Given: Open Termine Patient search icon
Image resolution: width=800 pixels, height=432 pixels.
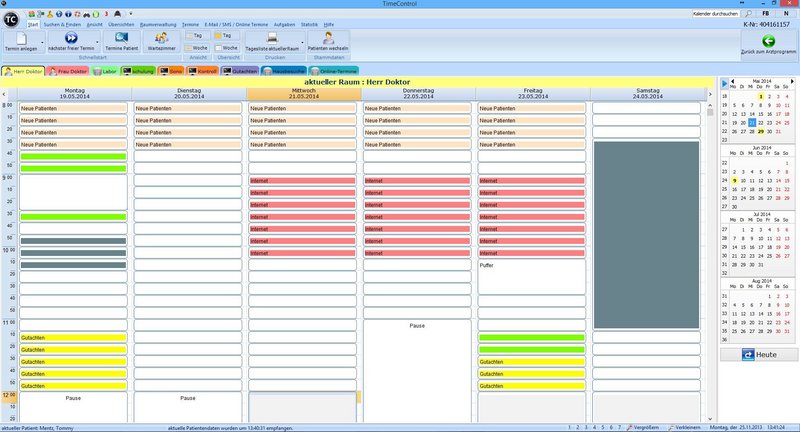Looking at the screenshot, I should [120, 37].
